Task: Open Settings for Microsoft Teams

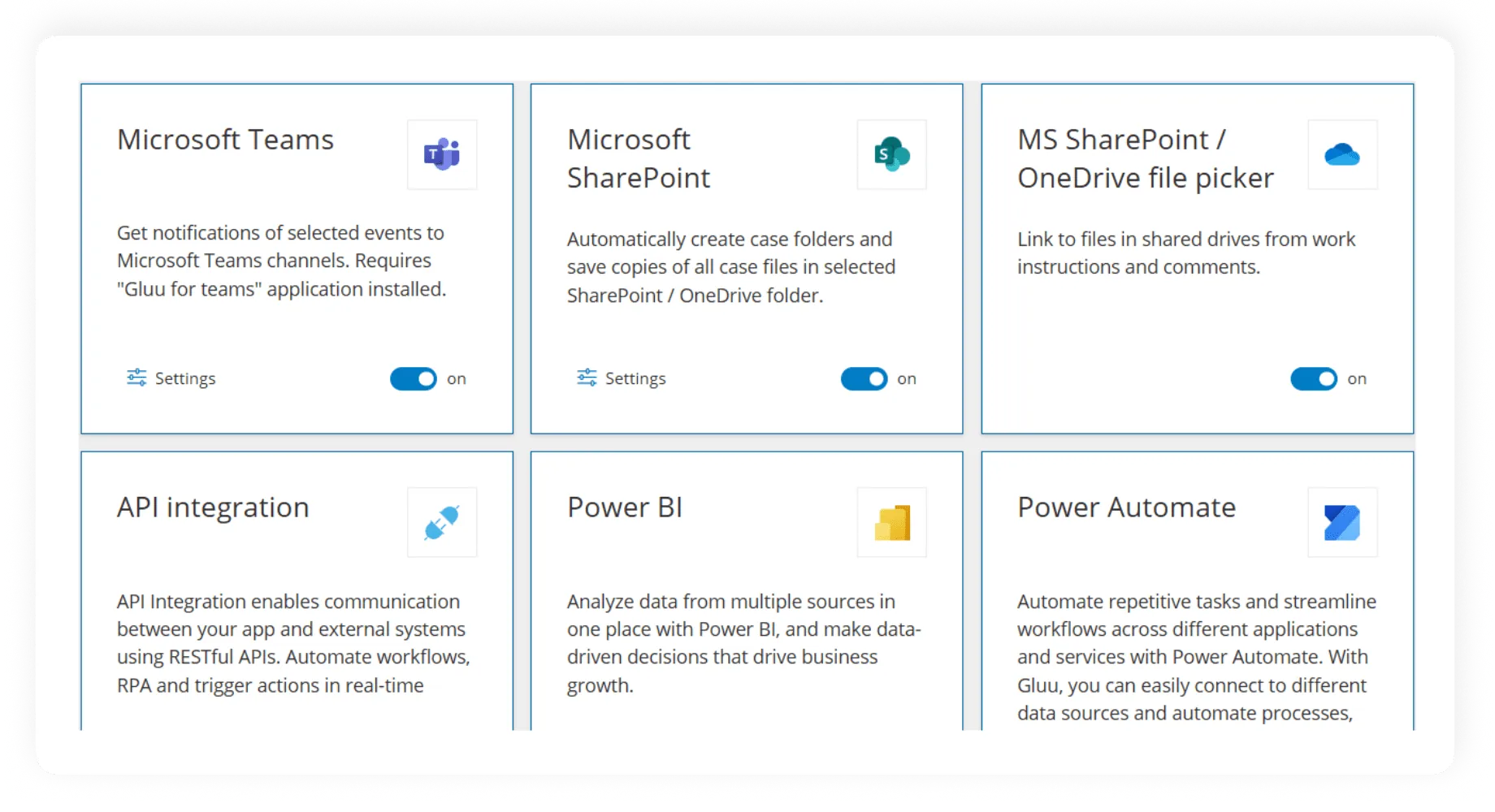Action: (171, 378)
